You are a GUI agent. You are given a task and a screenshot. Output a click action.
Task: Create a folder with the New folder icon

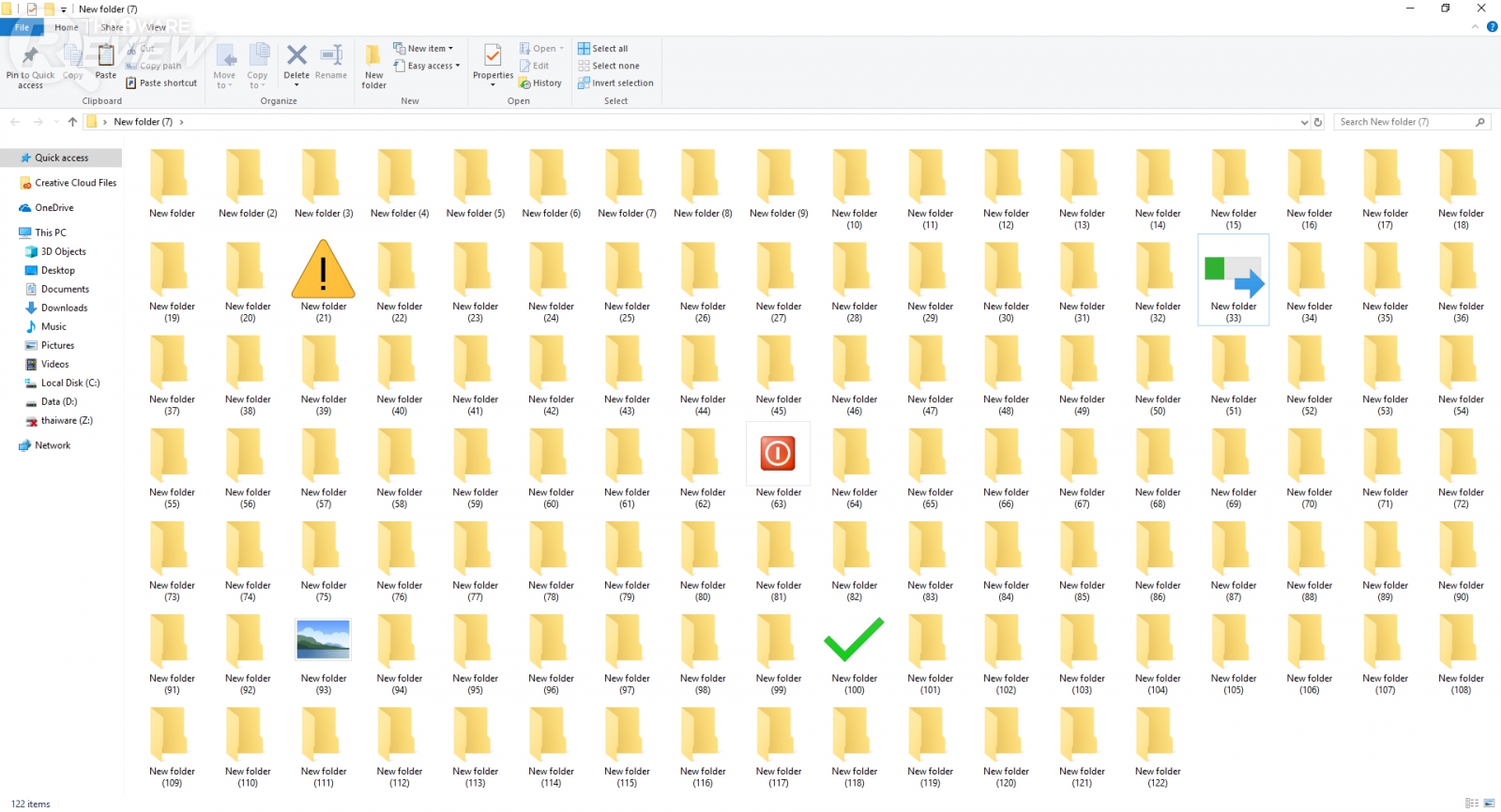[373, 55]
